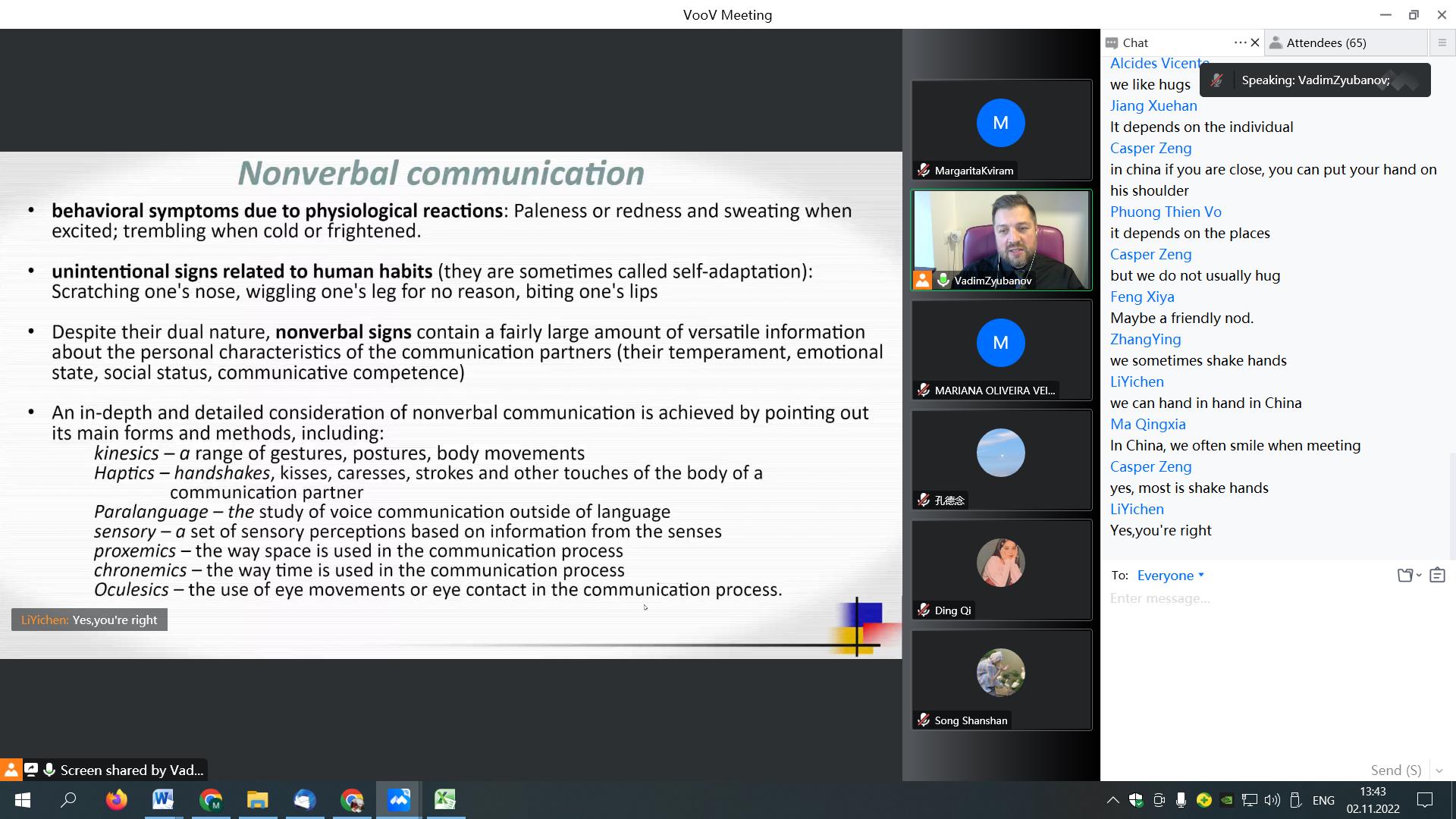This screenshot has height=819, width=1456.
Task: Click the muted icon in Speaking indicator
Action: 1216,80
